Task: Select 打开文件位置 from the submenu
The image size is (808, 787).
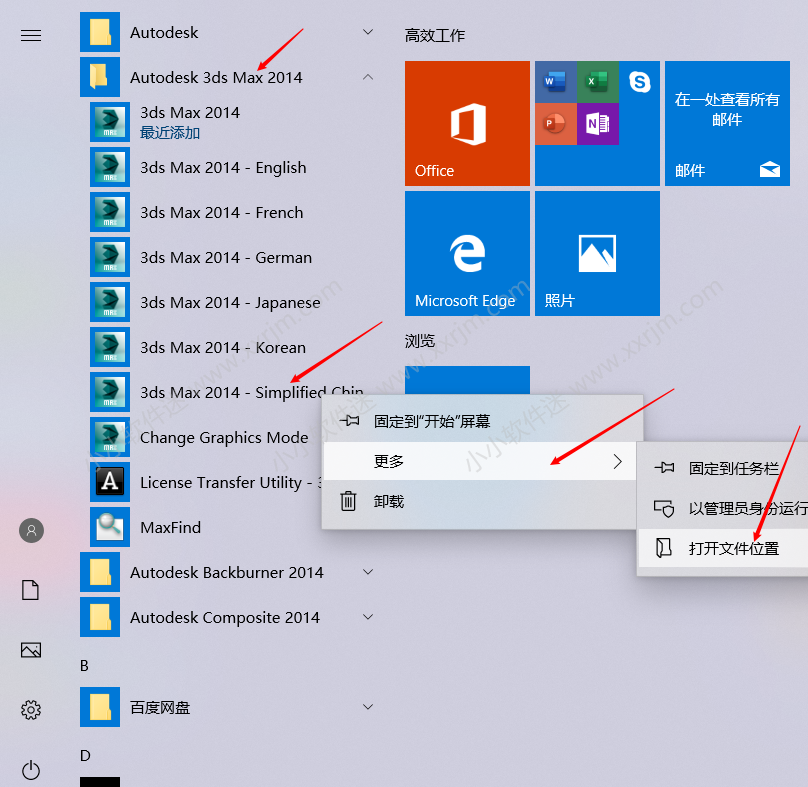Action: pyautogui.click(x=733, y=548)
